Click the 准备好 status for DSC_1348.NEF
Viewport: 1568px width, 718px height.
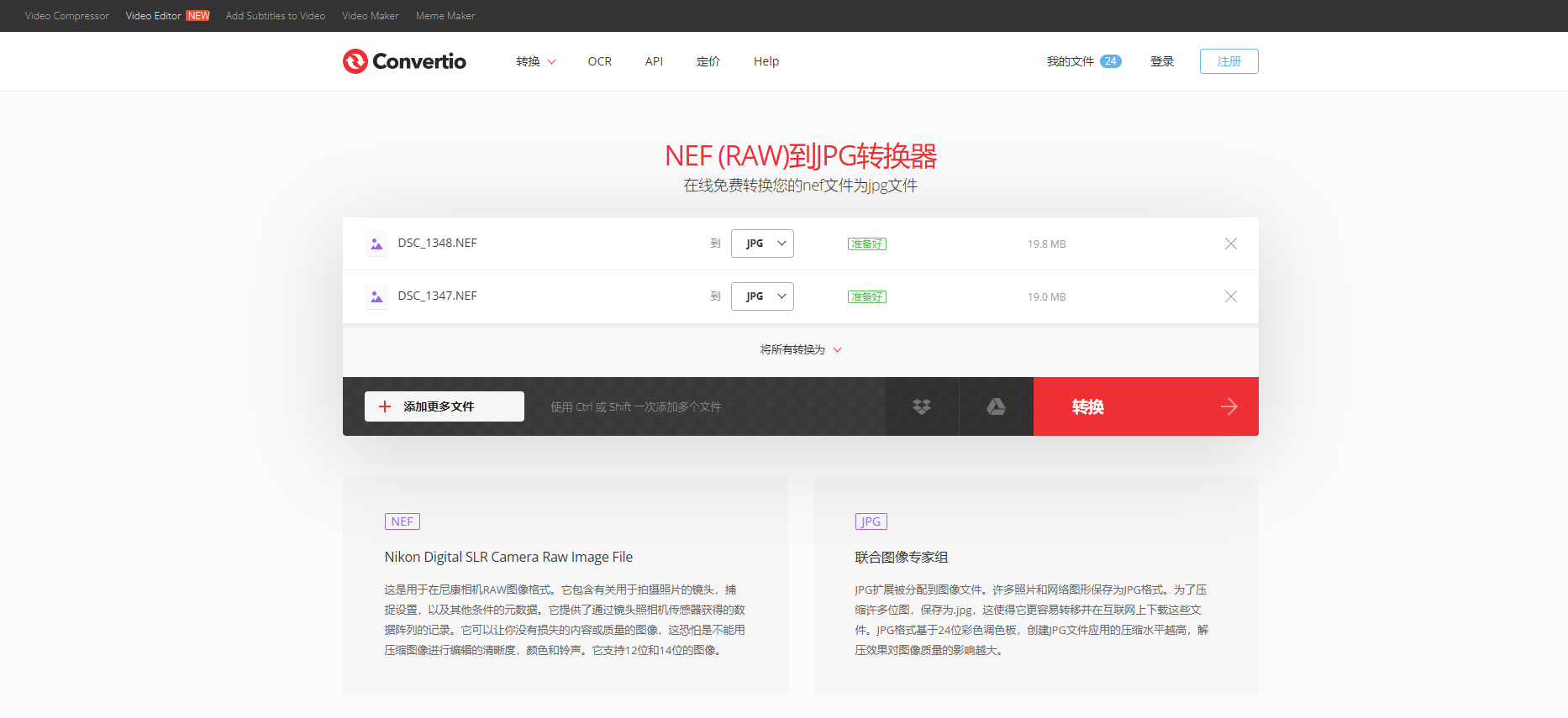(867, 244)
